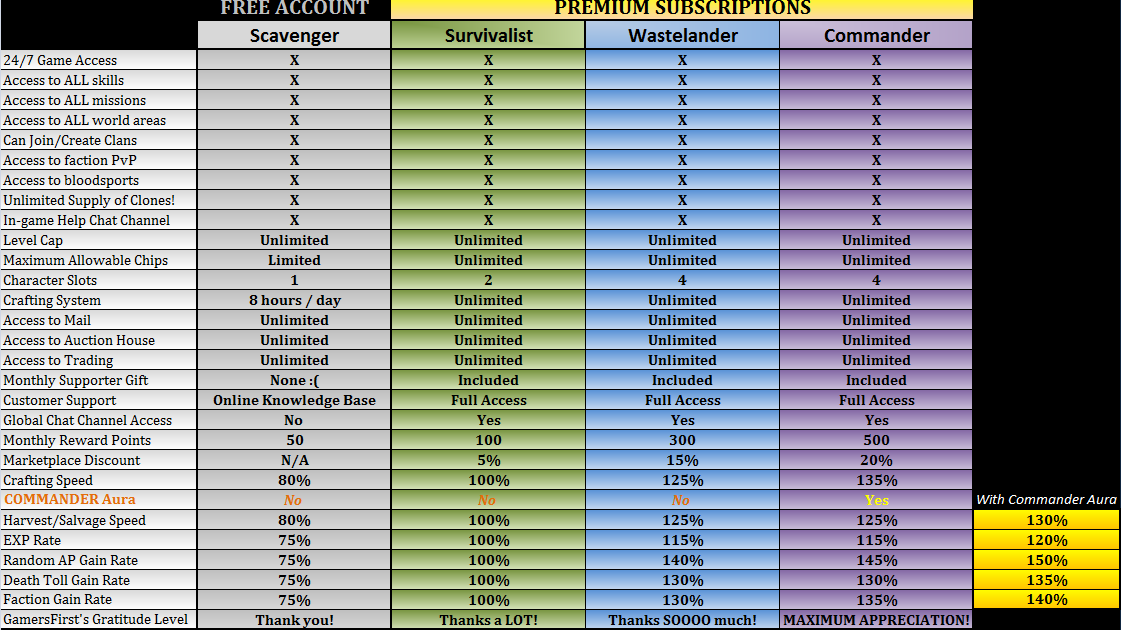Click the COMMANDER Aura row label
The image size is (1121, 630).
pyautogui.click(x=69, y=500)
